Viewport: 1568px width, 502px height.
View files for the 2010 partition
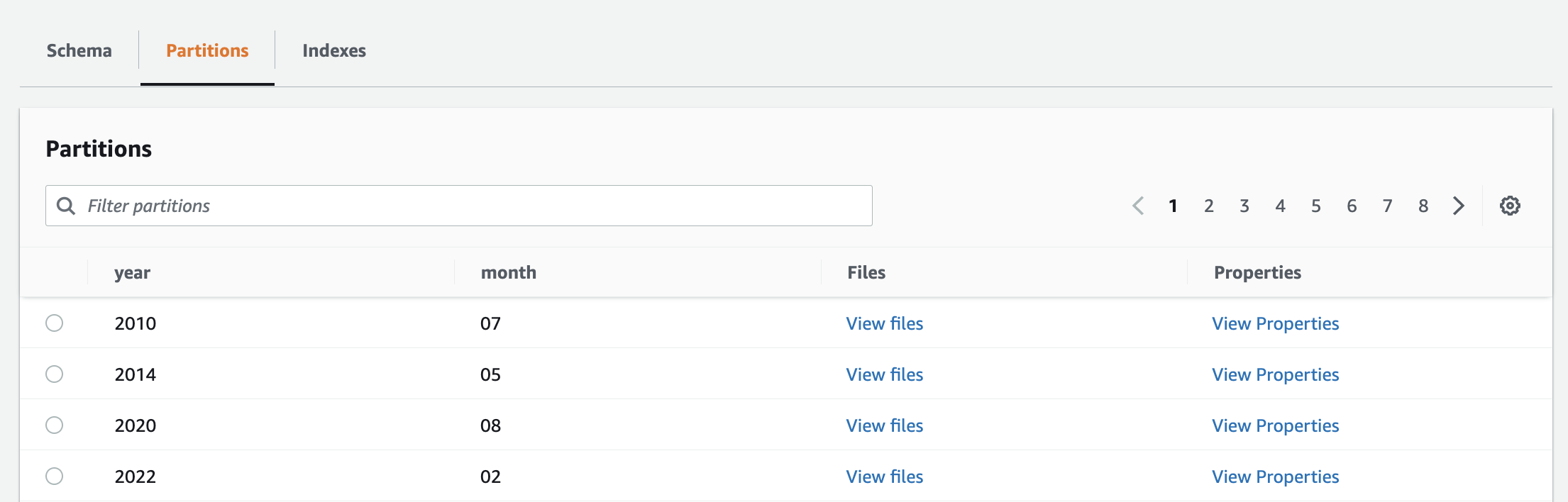pyautogui.click(x=884, y=323)
